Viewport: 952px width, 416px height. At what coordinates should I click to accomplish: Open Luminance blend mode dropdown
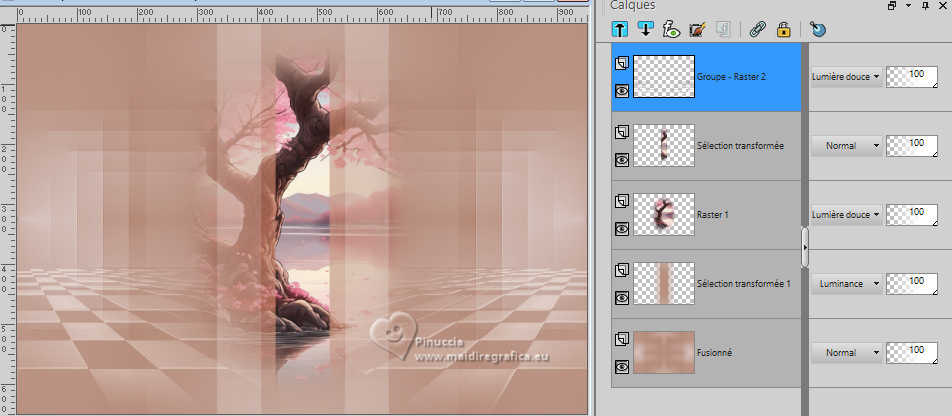click(x=846, y=284)
